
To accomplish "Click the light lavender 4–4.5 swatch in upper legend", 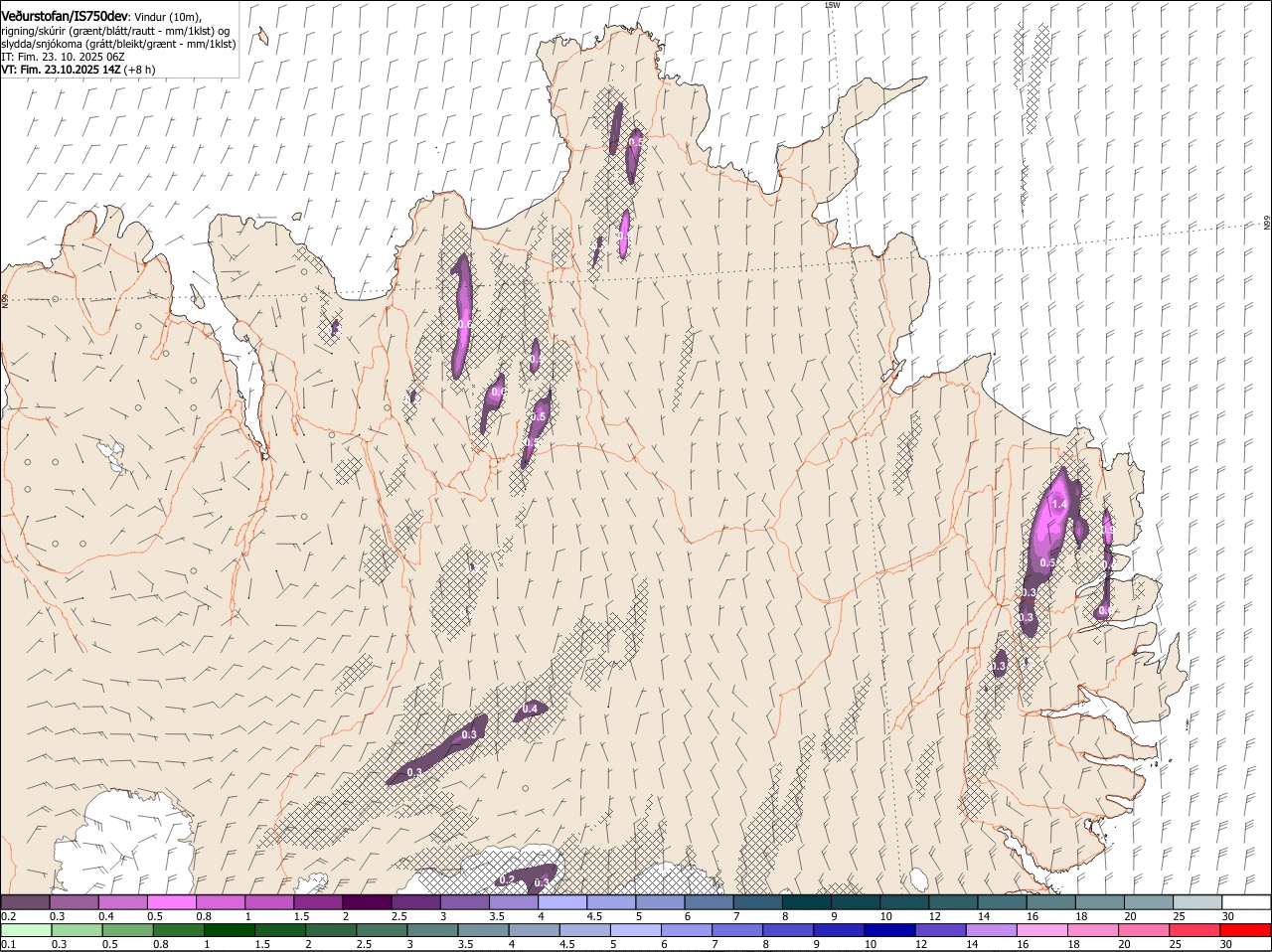I will (562, 902).
